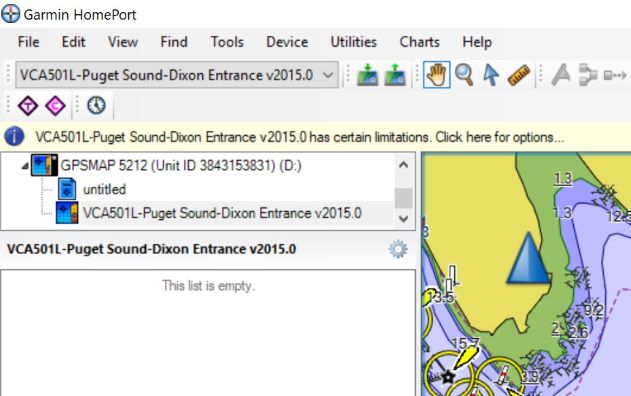Open the Tools menu
The image size is (631, 396).
(227, 42)
